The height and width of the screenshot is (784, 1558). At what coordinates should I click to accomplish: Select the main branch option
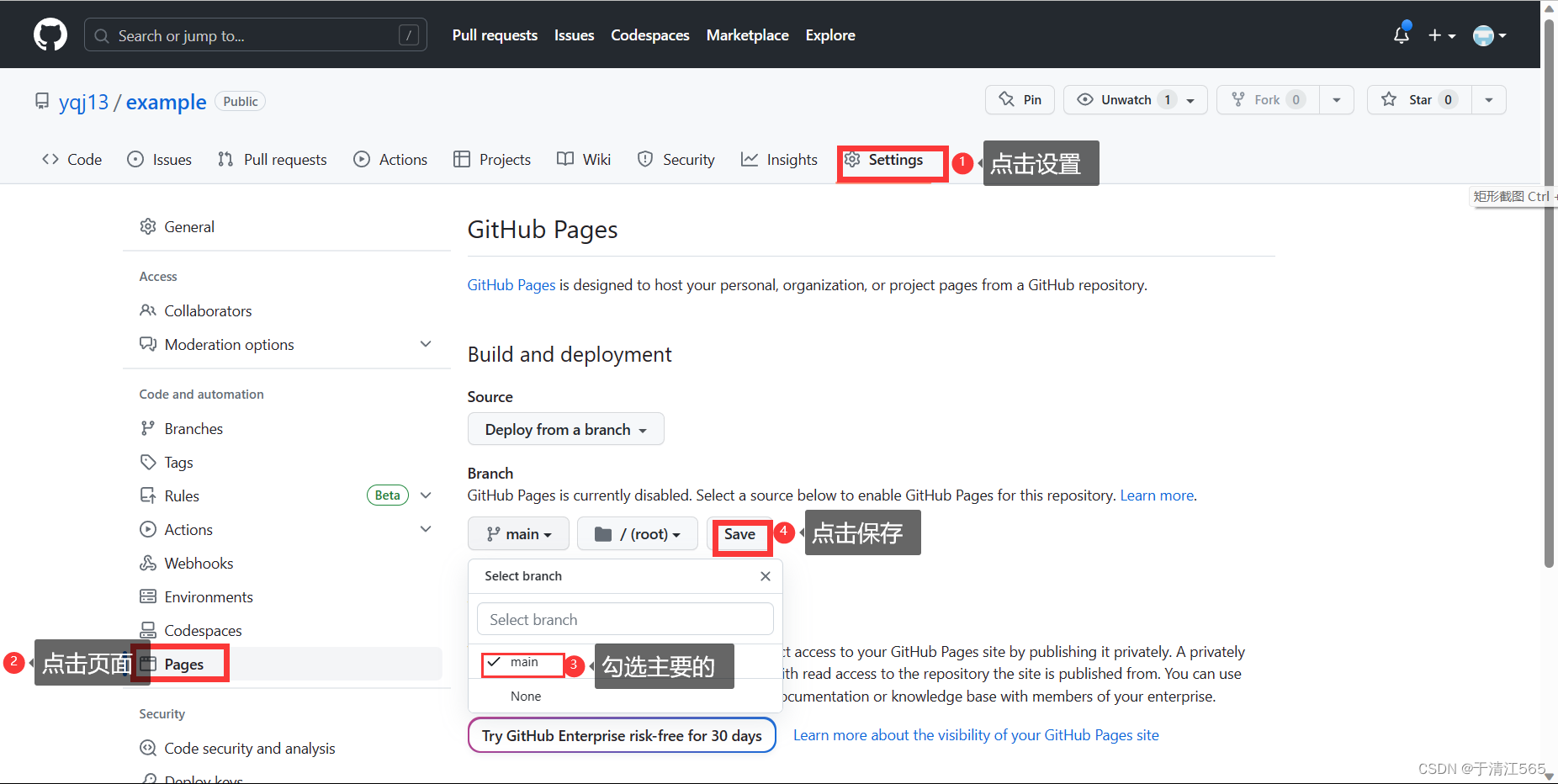click(625, 663)
